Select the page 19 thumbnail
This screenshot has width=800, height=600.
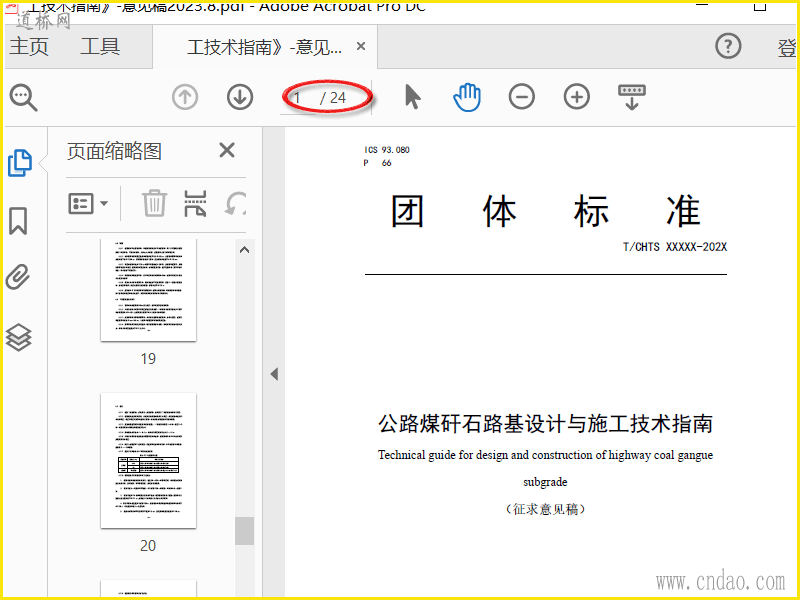[148, 289]
